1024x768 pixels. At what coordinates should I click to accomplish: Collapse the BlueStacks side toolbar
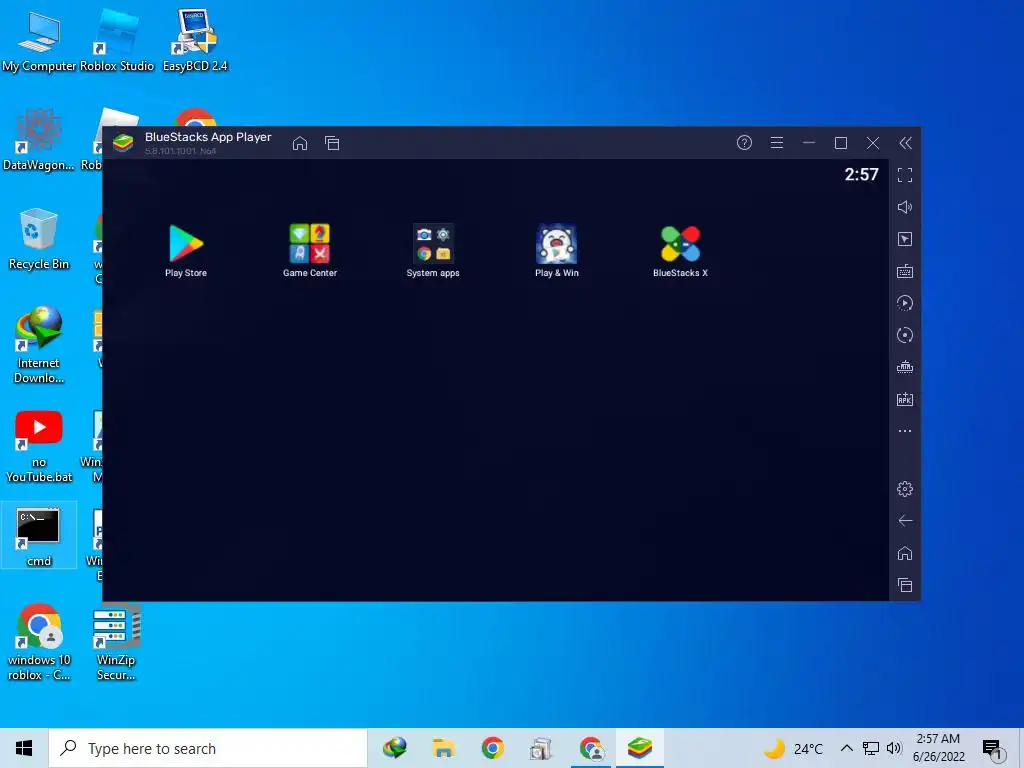(905, 143)
